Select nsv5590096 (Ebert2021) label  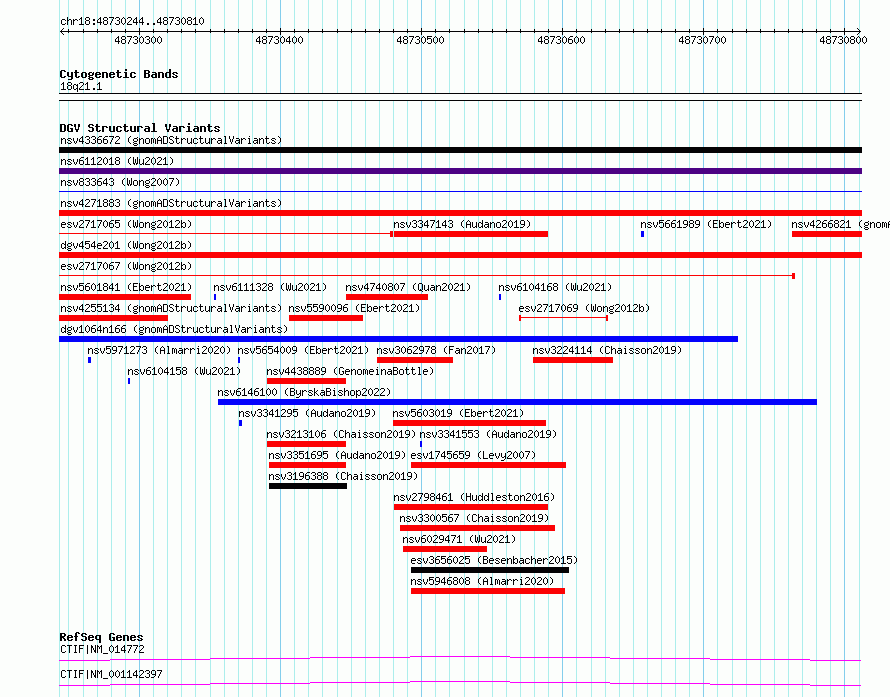click(354, 308)
